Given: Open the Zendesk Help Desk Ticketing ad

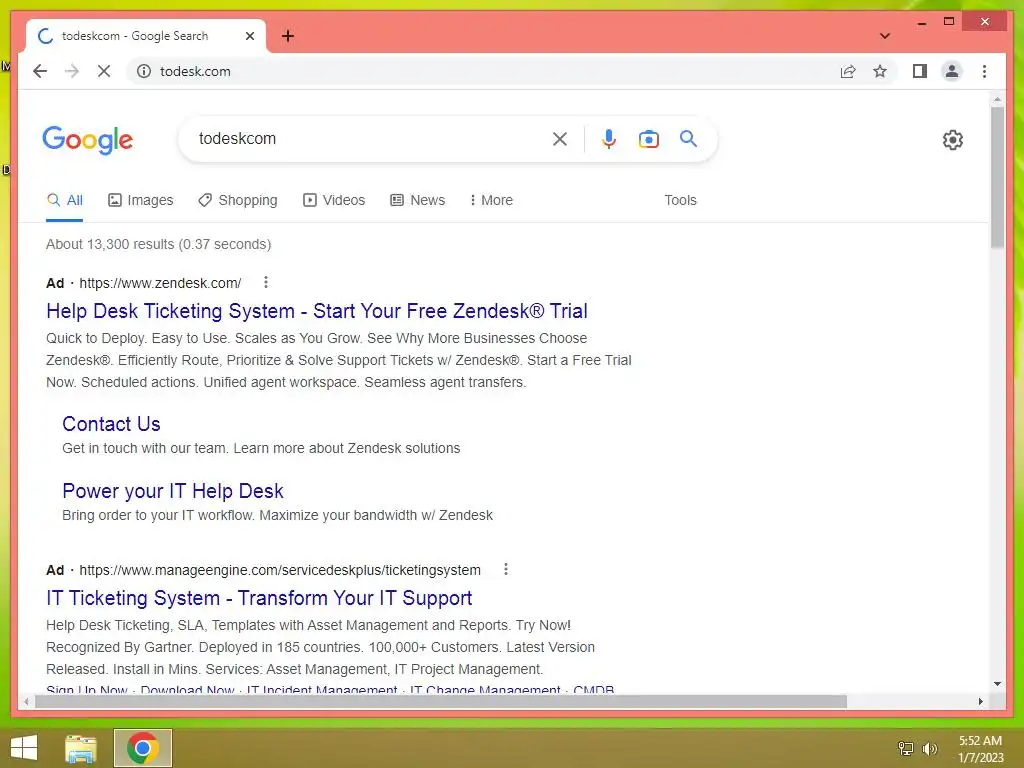Looking at the screenshot, I should (317, 311).
